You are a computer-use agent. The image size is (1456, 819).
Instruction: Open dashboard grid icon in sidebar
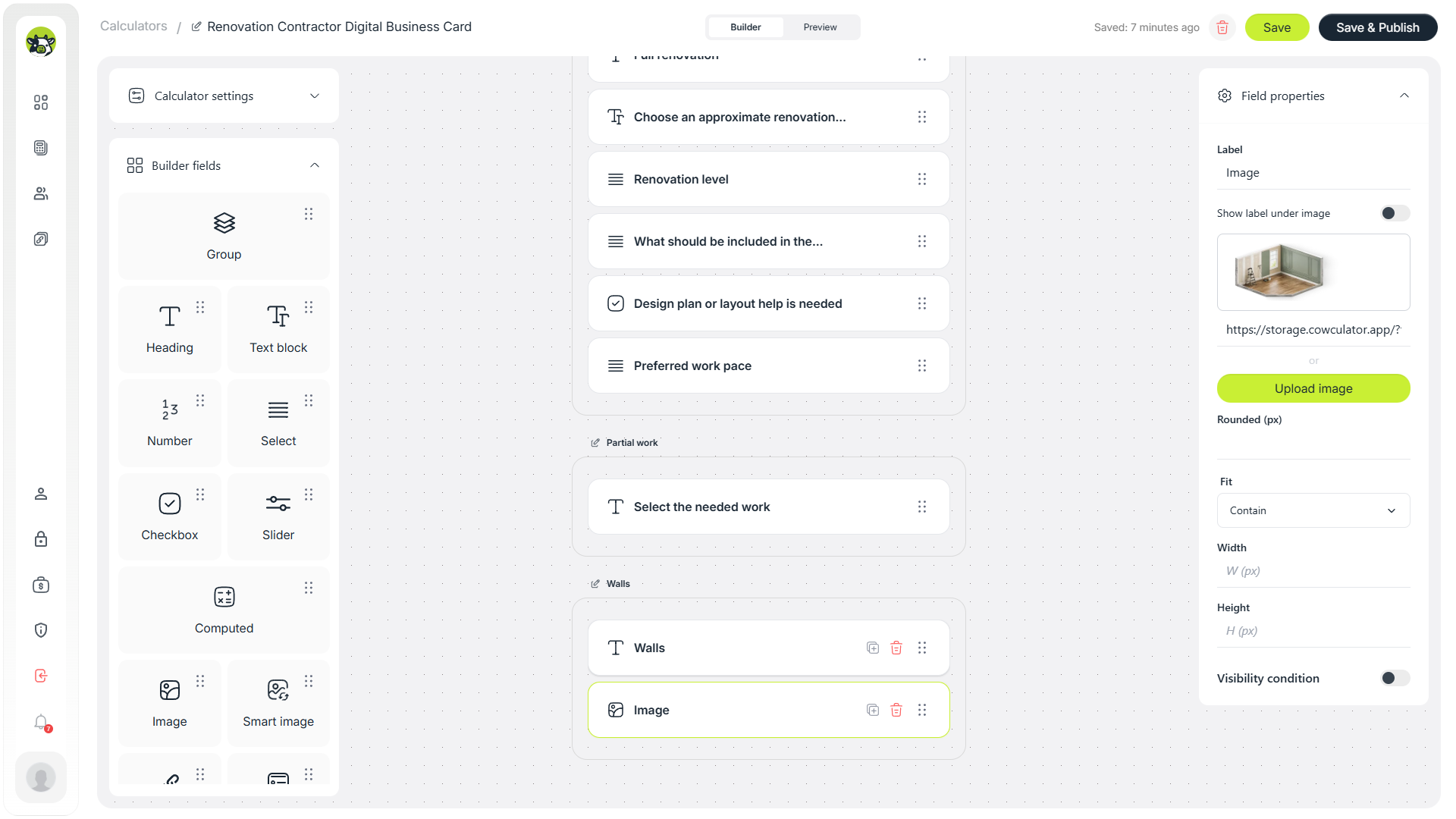tap(41, 102)
